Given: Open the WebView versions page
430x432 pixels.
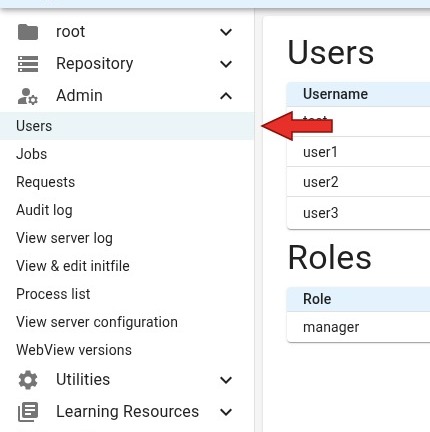Looking at the screenshot, I should tap(127, 350).
